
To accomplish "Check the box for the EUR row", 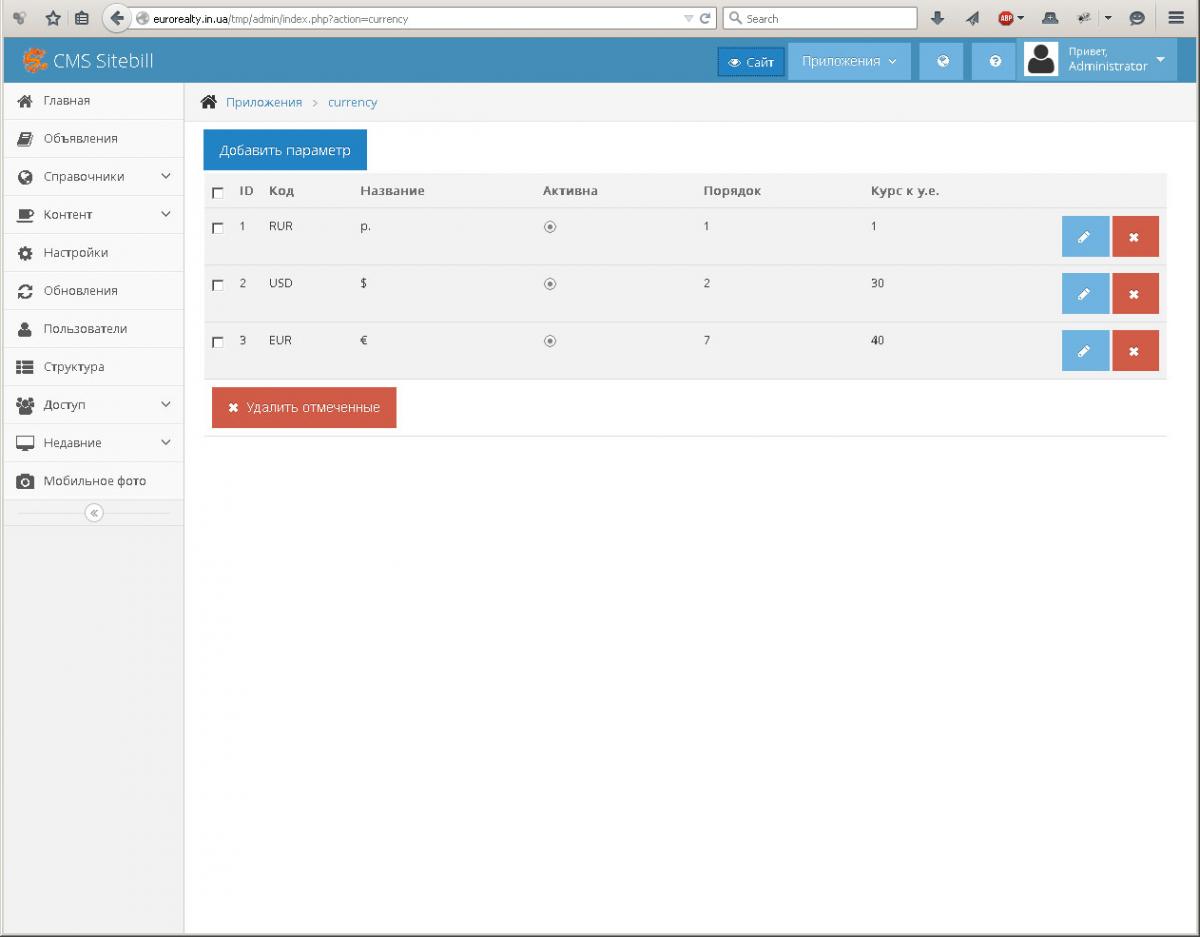I will [218, 342].
